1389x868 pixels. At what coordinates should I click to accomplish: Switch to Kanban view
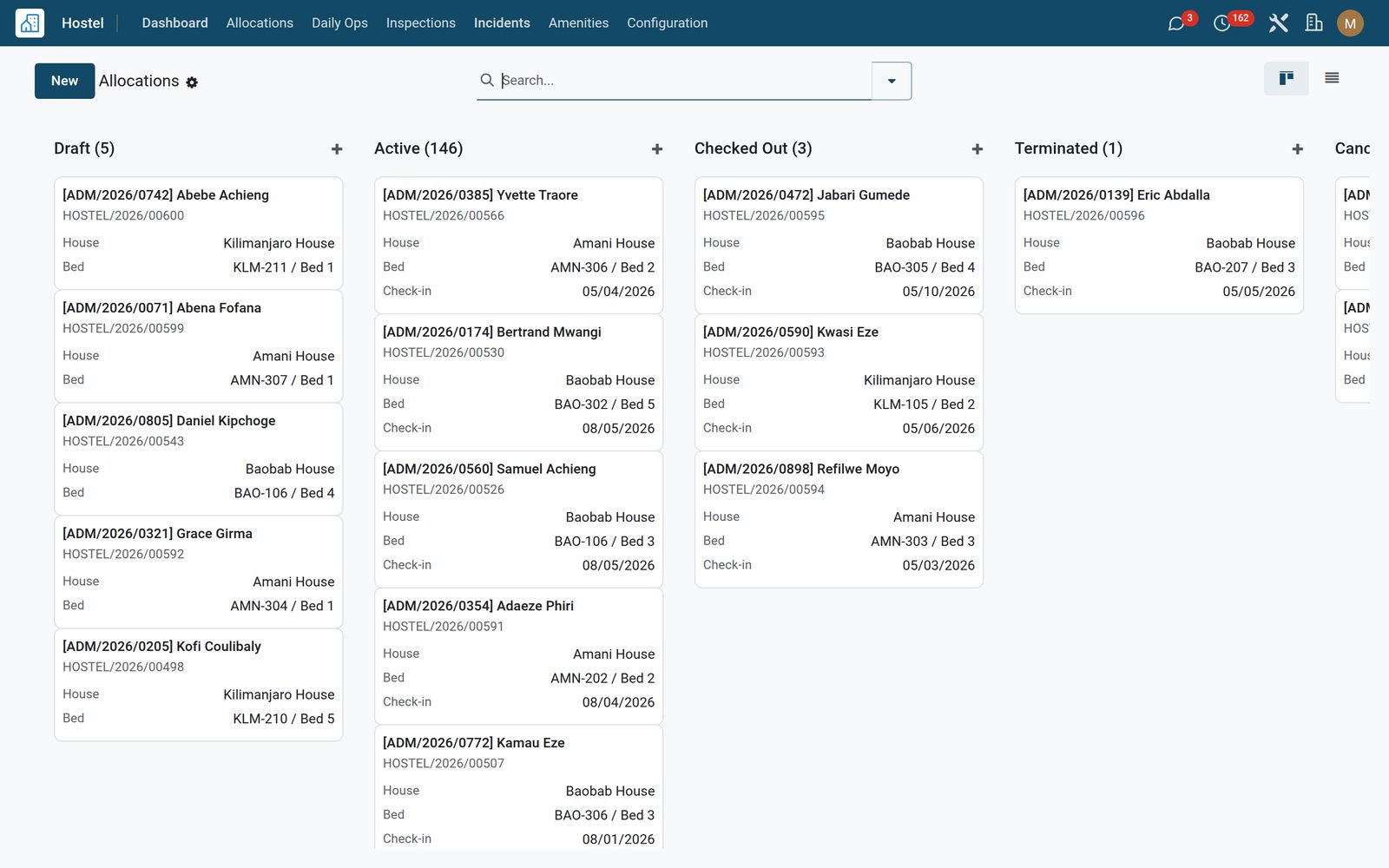1287,79
